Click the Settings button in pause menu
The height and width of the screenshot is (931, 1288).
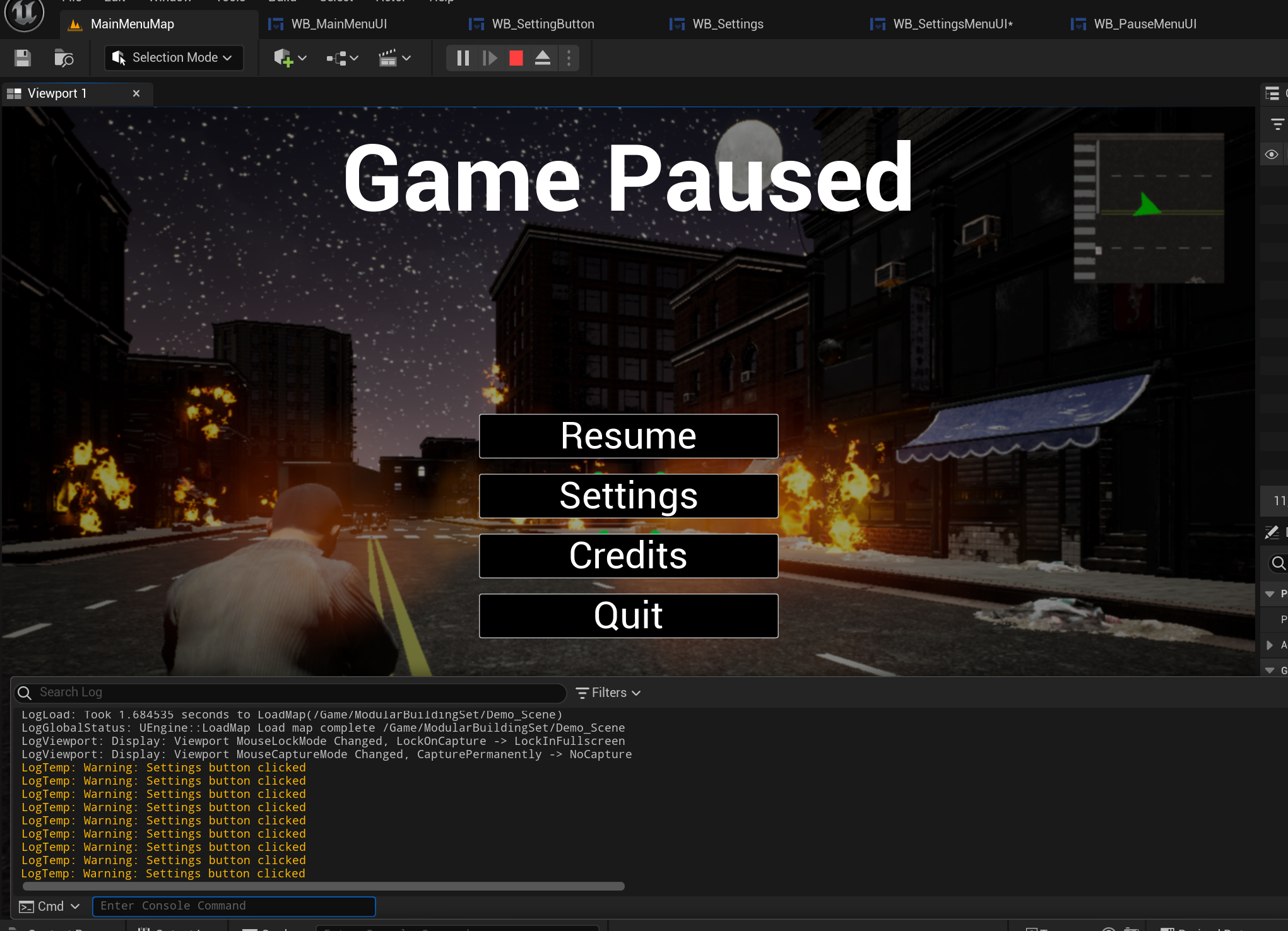pyautogui.click(x=629, y=496)
